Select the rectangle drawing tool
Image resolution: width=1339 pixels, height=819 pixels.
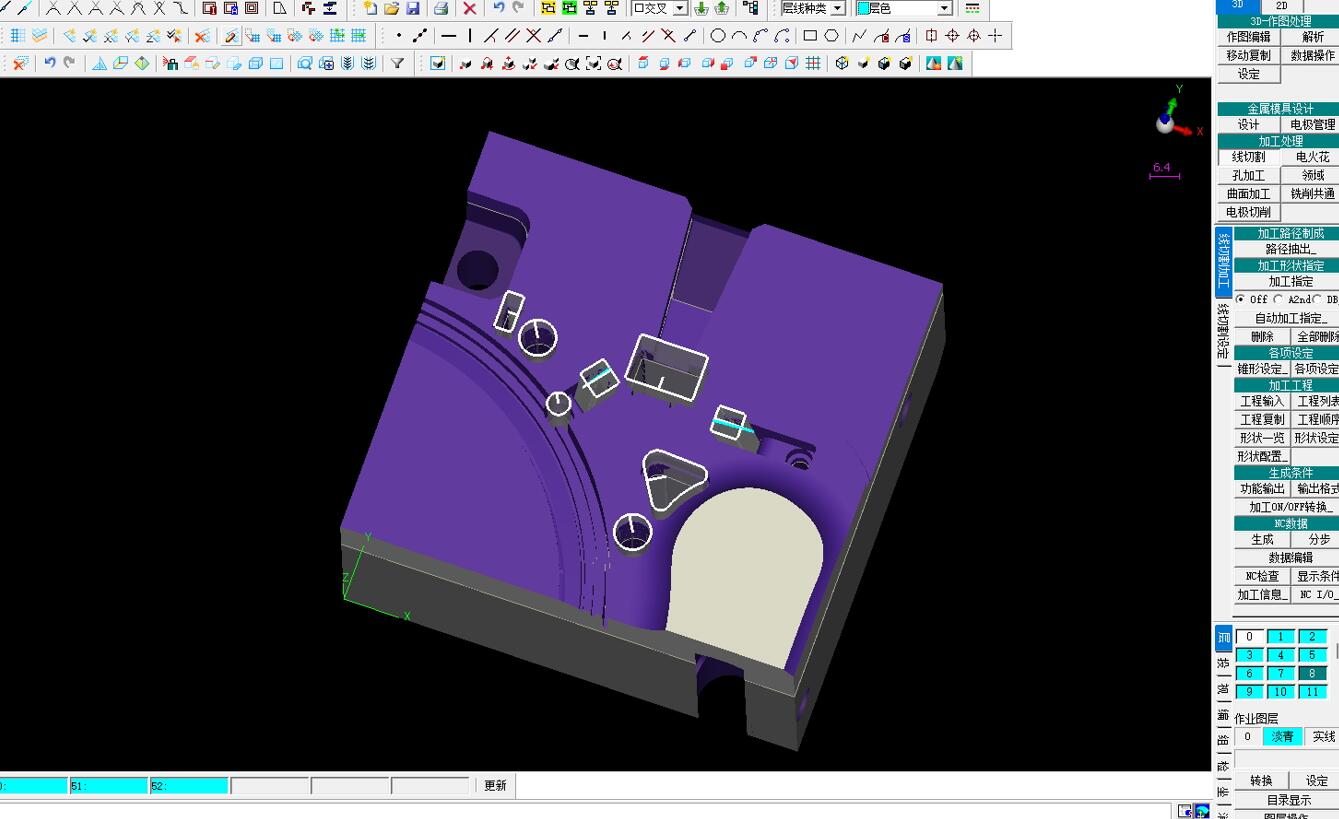810,36
